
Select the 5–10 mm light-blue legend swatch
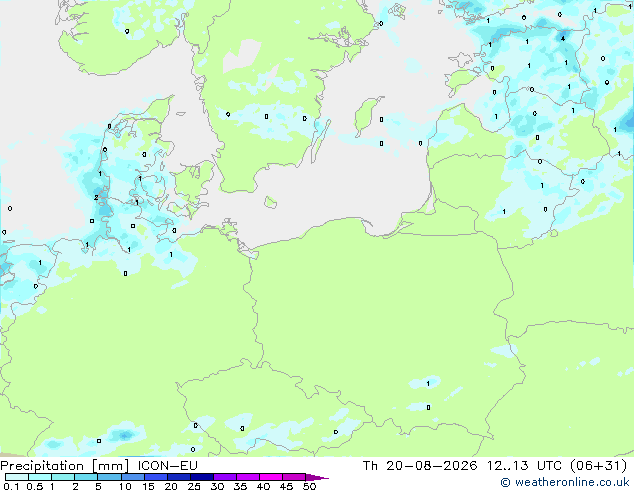109,477
